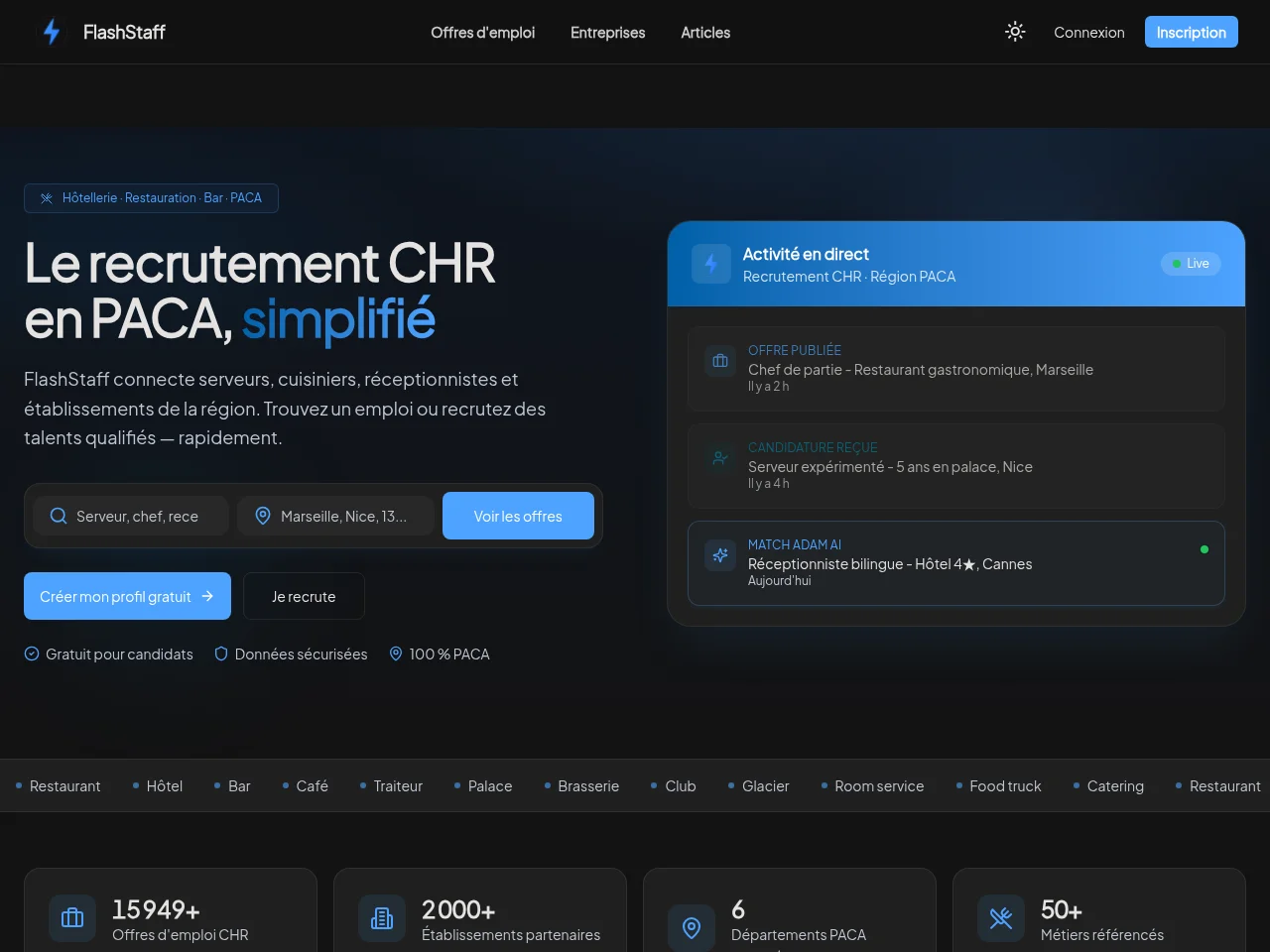Click the briefcase icon on Offres d'emploi CHR card

72,918
